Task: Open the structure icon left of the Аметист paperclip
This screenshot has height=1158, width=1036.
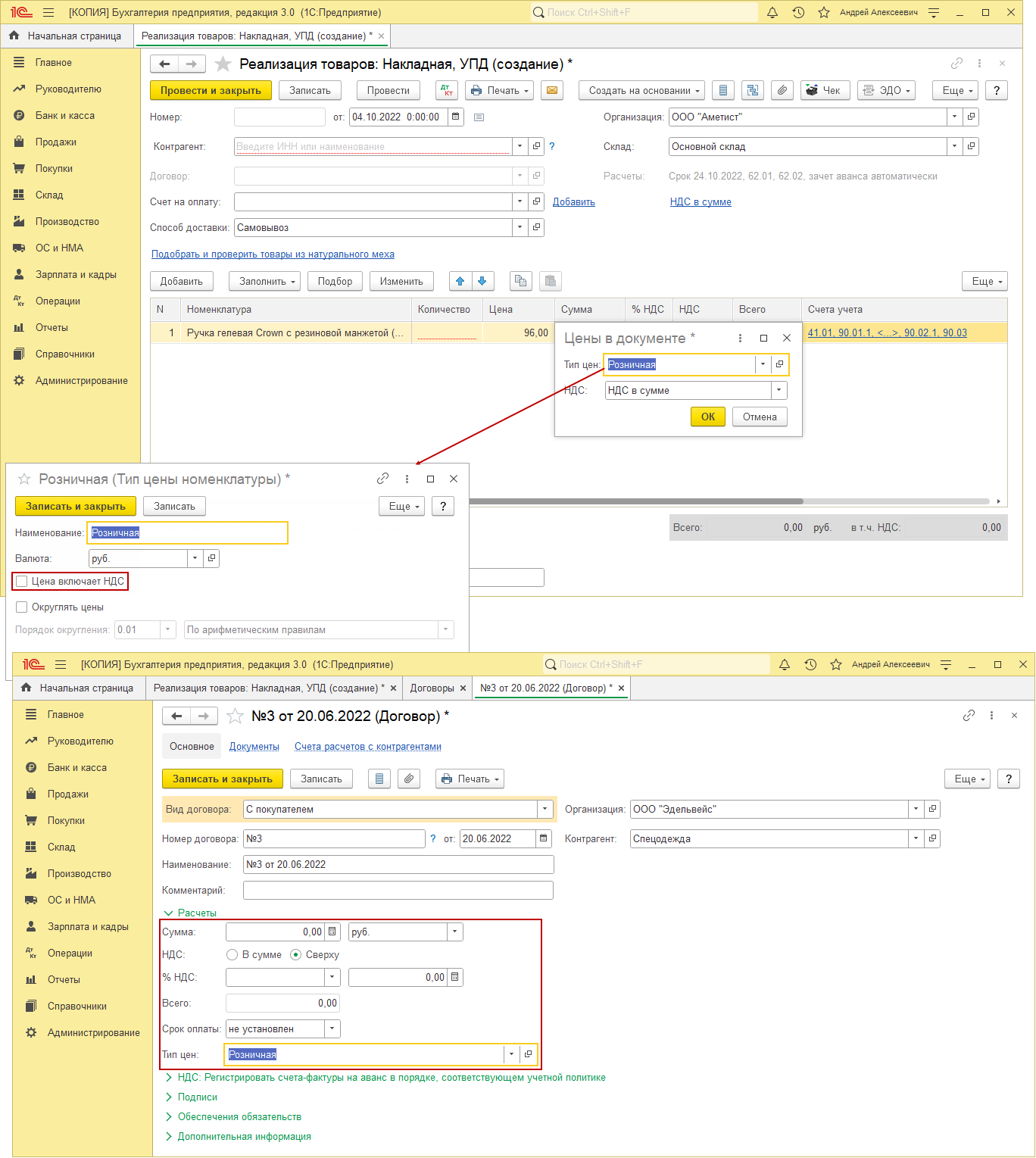Action: point(752,90)
